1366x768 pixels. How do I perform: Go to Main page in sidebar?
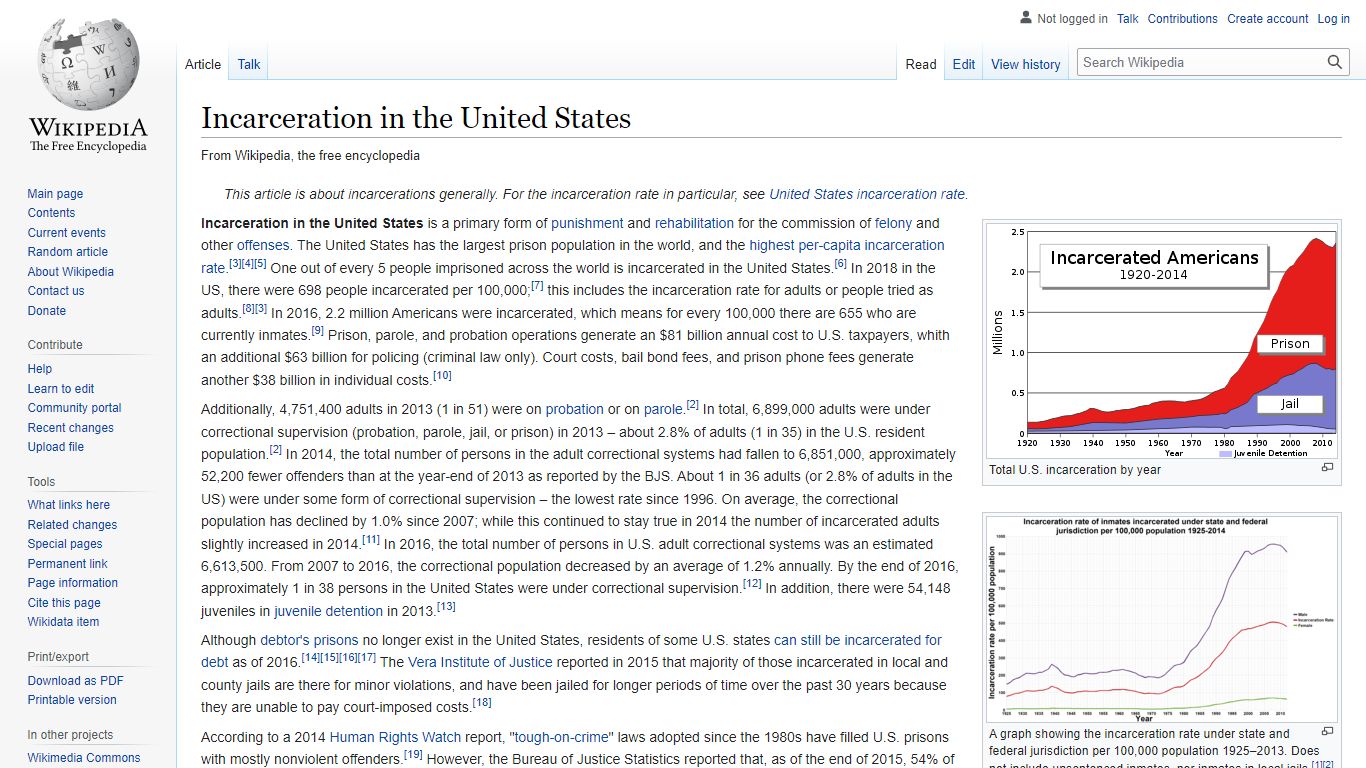pyautogui.click(x=55, y=194)
